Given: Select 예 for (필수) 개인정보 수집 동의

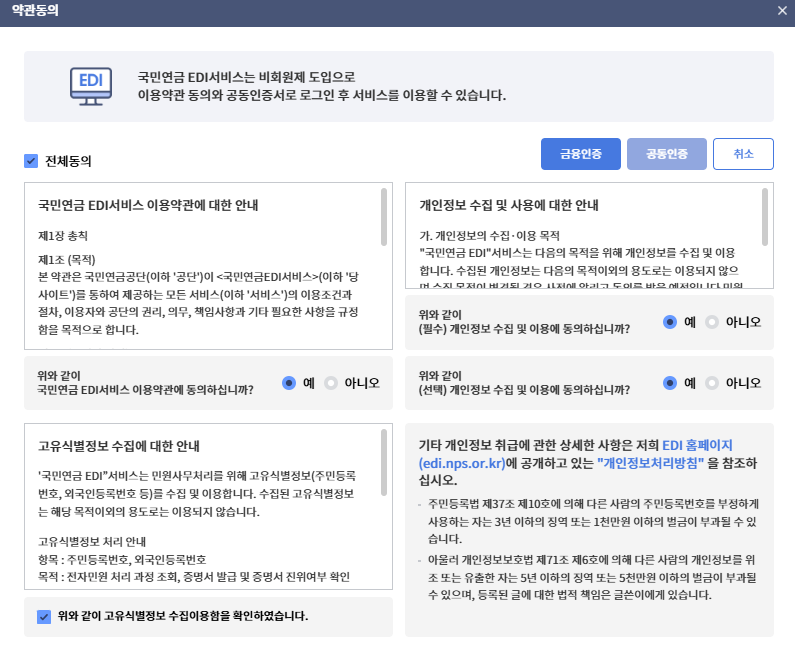Looking at the screenshot, I should coord(670,322).
